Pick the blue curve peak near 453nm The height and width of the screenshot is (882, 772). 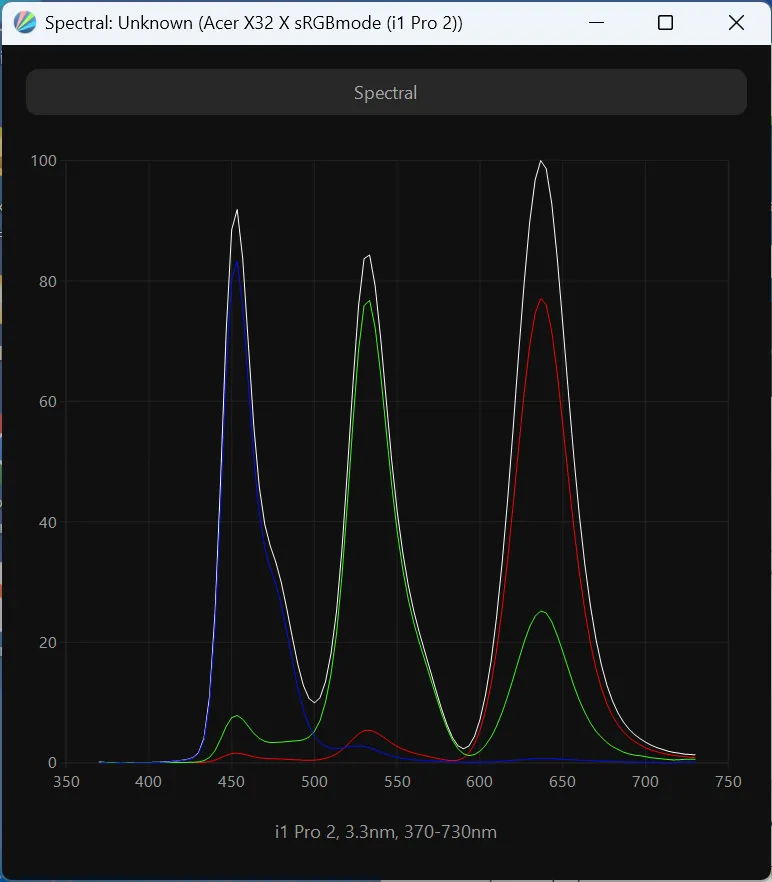(237, 261)
